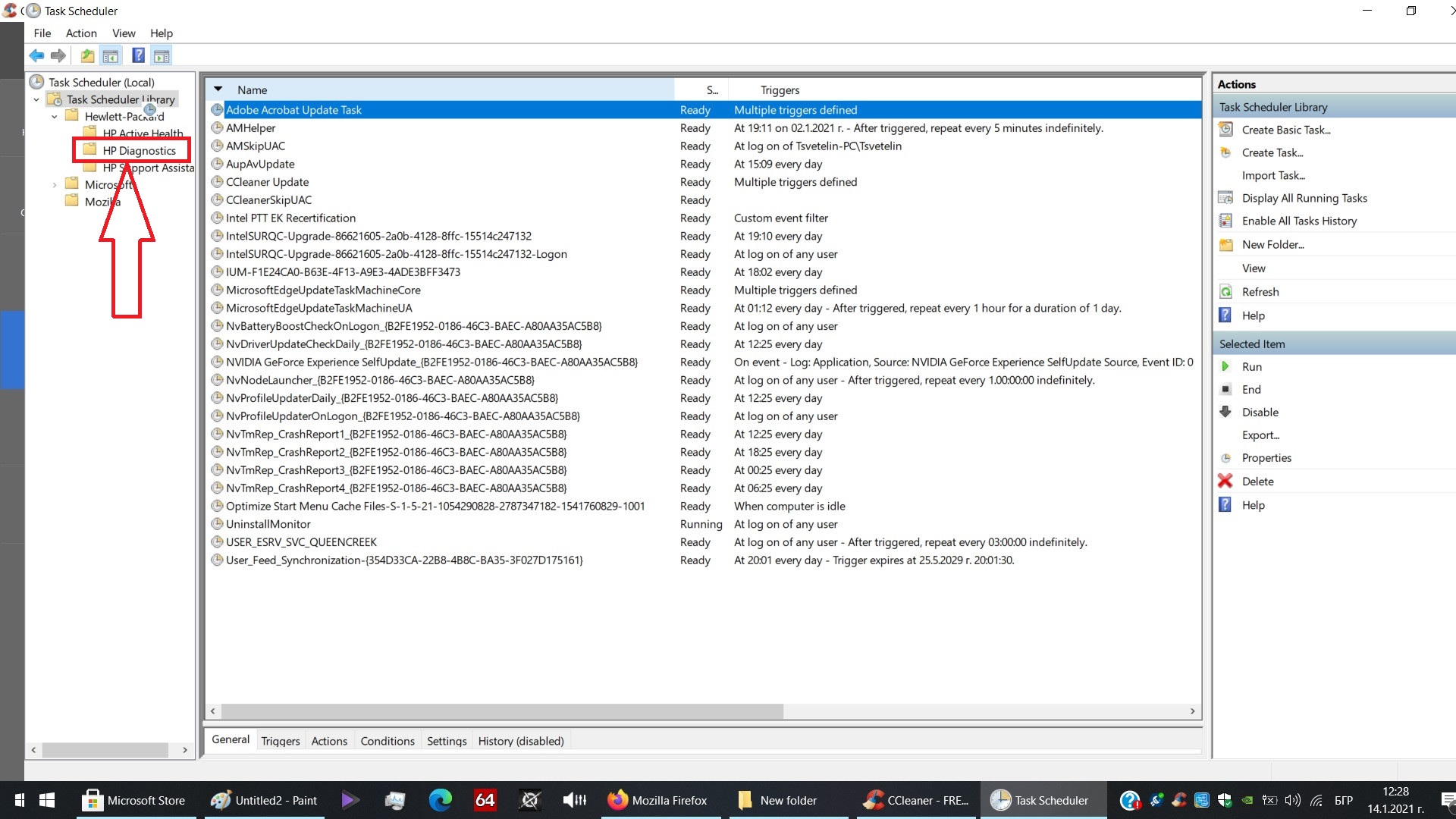The width and height of the screenshot is (1456, 819).
Task: Click Help under Selected Item
Action: point(1254,505)
